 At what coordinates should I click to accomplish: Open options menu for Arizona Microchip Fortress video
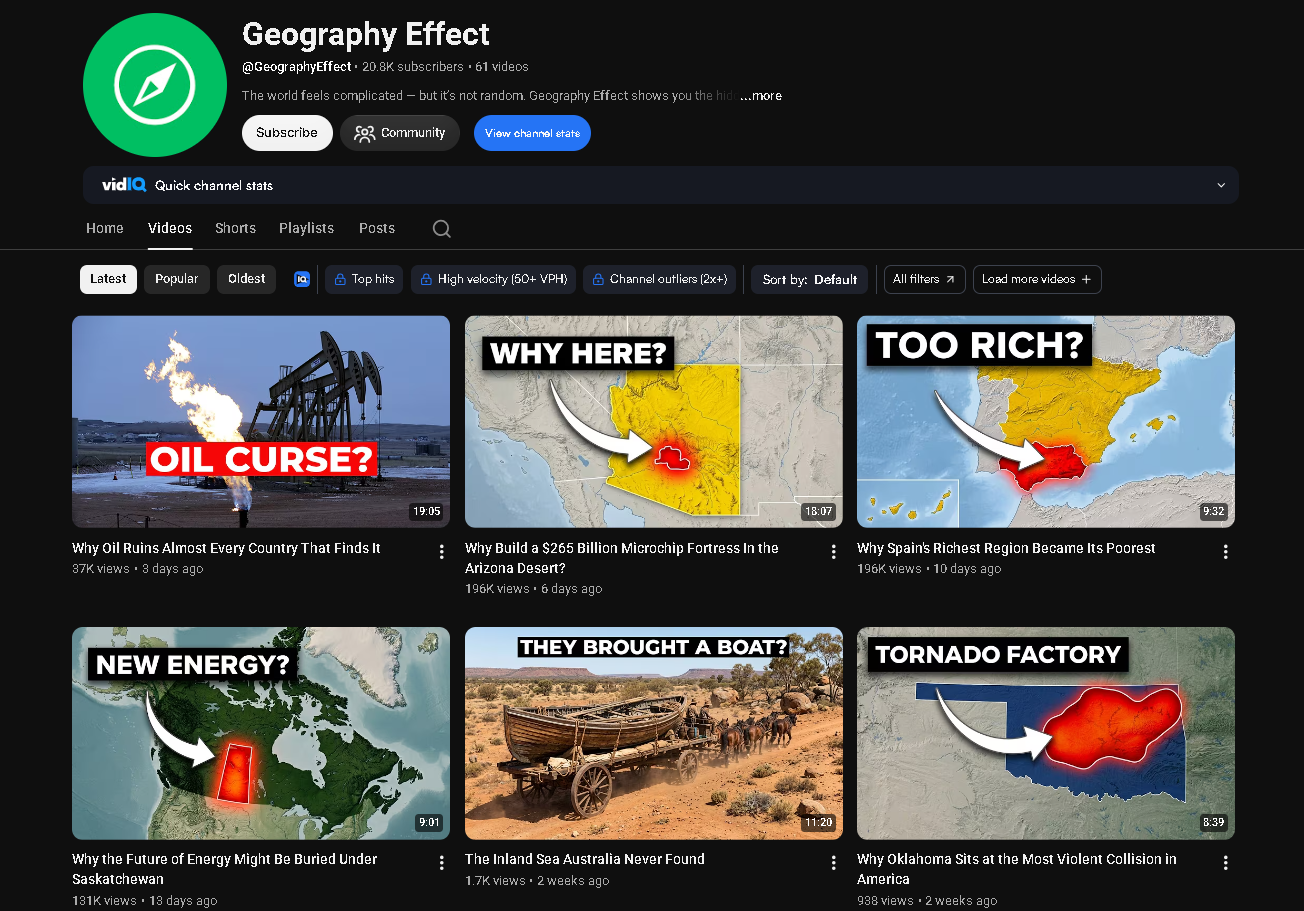pos(834,551)
